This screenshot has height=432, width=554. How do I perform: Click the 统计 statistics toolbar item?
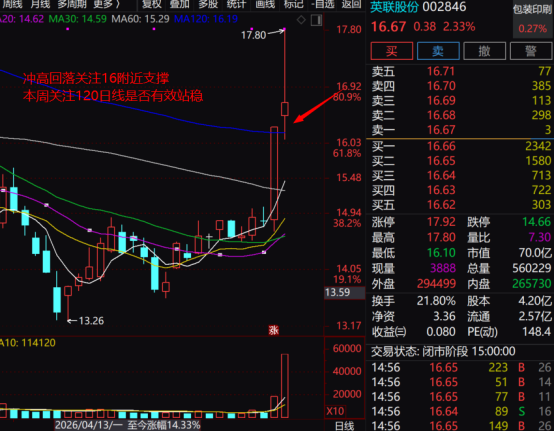click(236, 4)
